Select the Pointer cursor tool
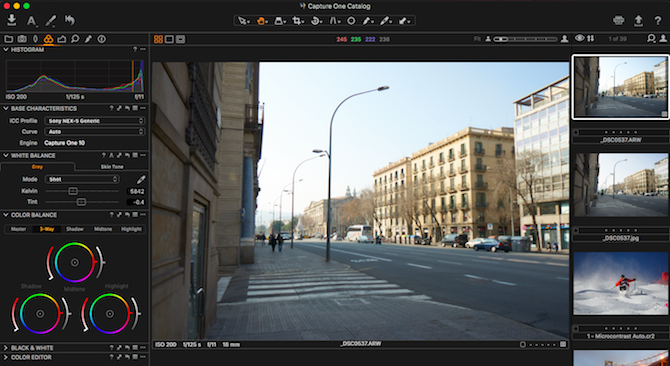The width and height of the screenshot is (670, 366). 243,20
